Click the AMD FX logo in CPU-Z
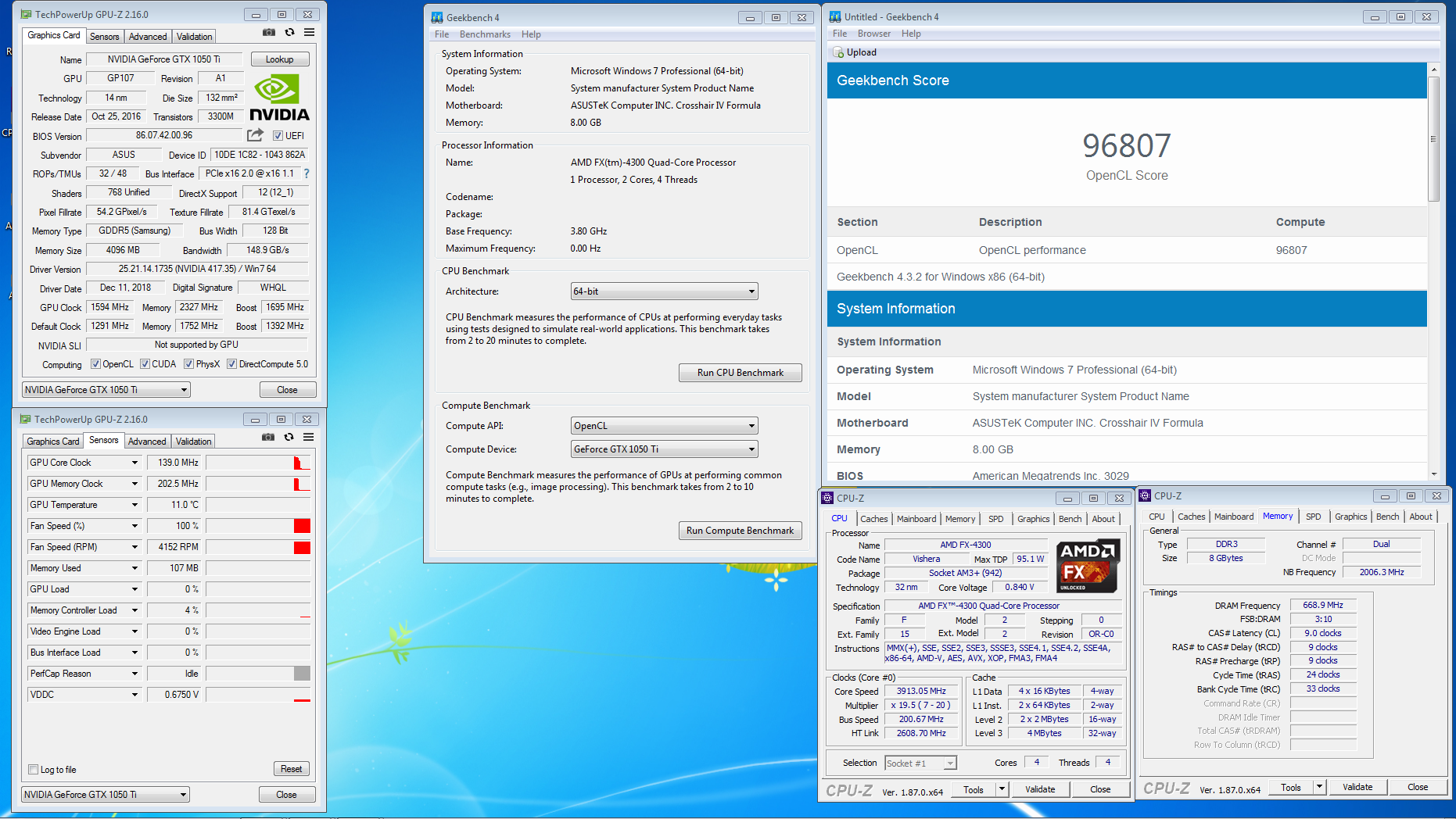This screenshot has width=1456, height=819. point(1088,566)
